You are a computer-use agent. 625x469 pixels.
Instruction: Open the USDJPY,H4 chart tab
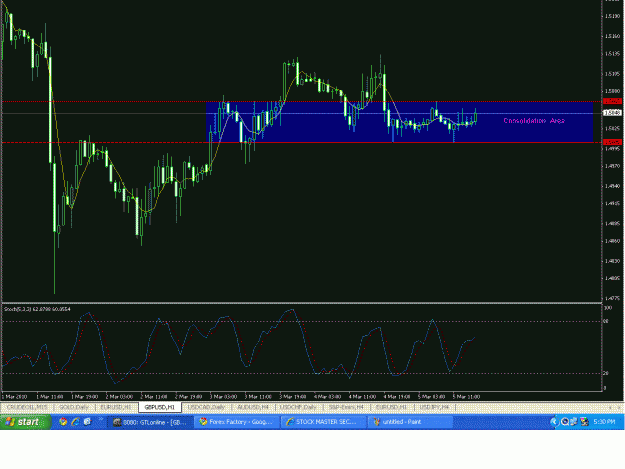435,407
